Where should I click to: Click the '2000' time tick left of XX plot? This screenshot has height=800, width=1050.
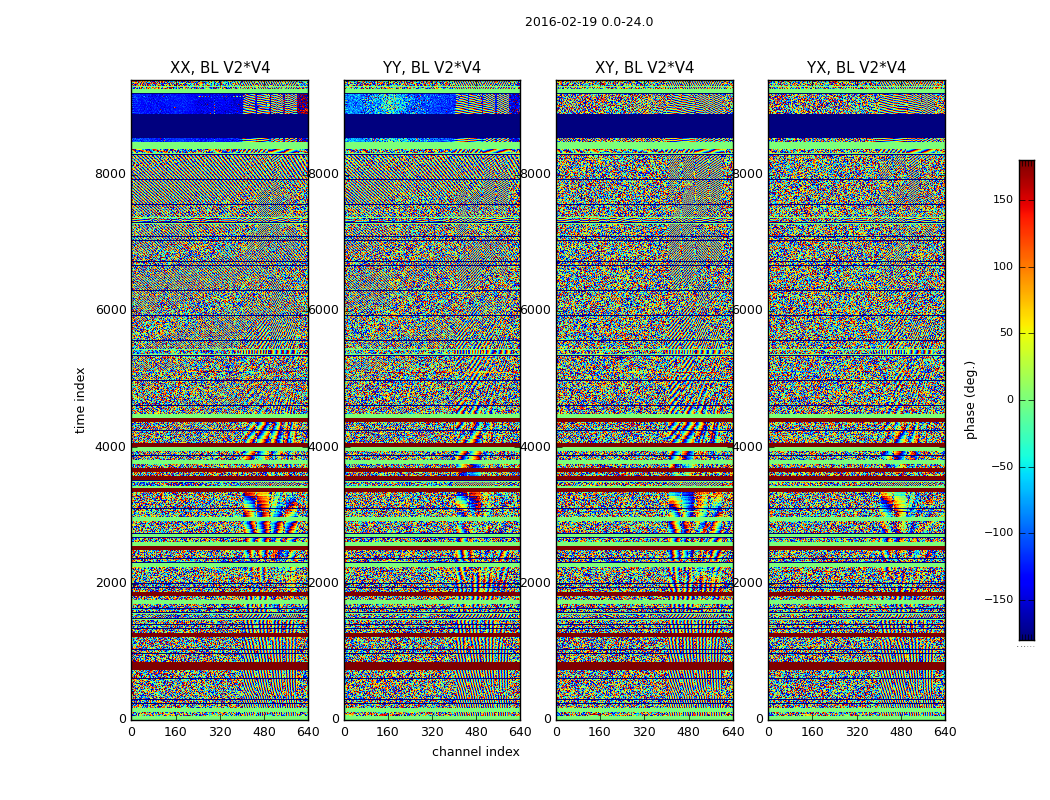click(110, 582)
